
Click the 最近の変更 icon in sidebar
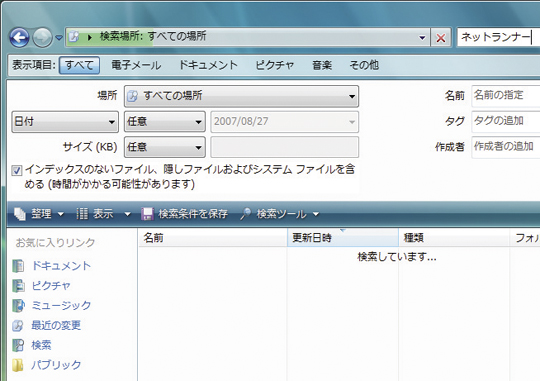[18, 325]
